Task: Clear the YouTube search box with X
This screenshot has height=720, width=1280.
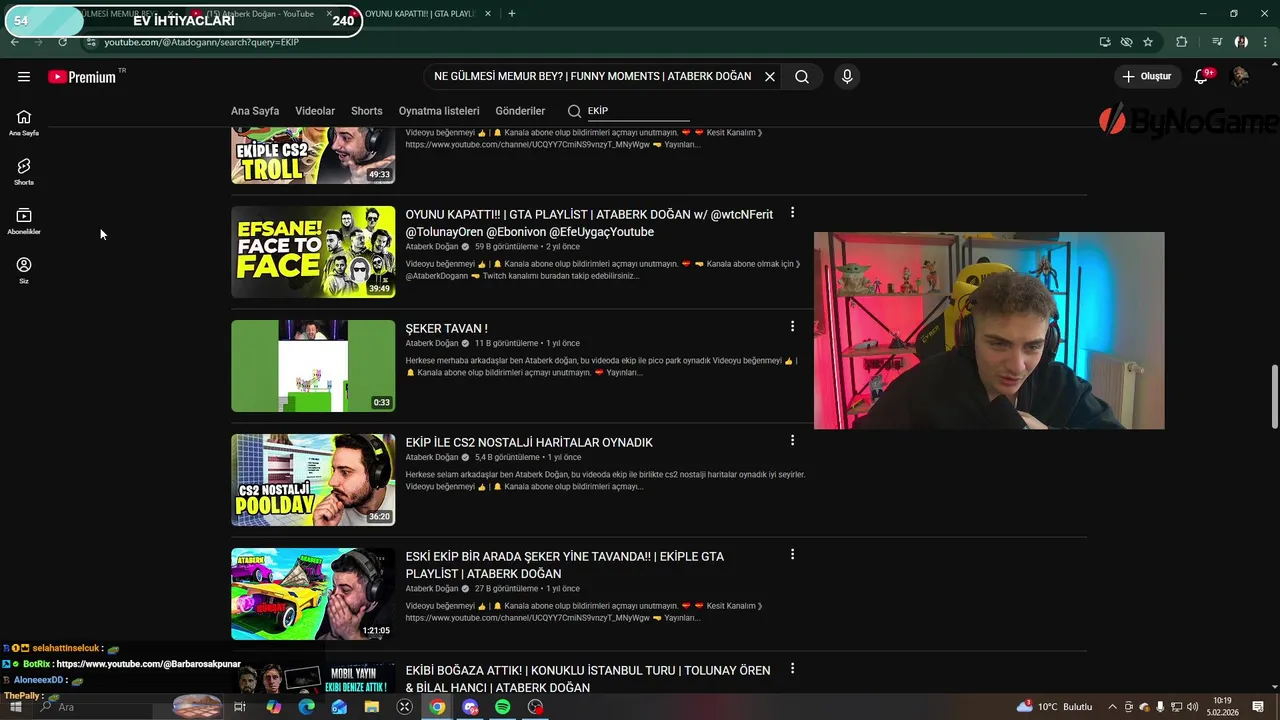Action: click(x=770, y=76)
